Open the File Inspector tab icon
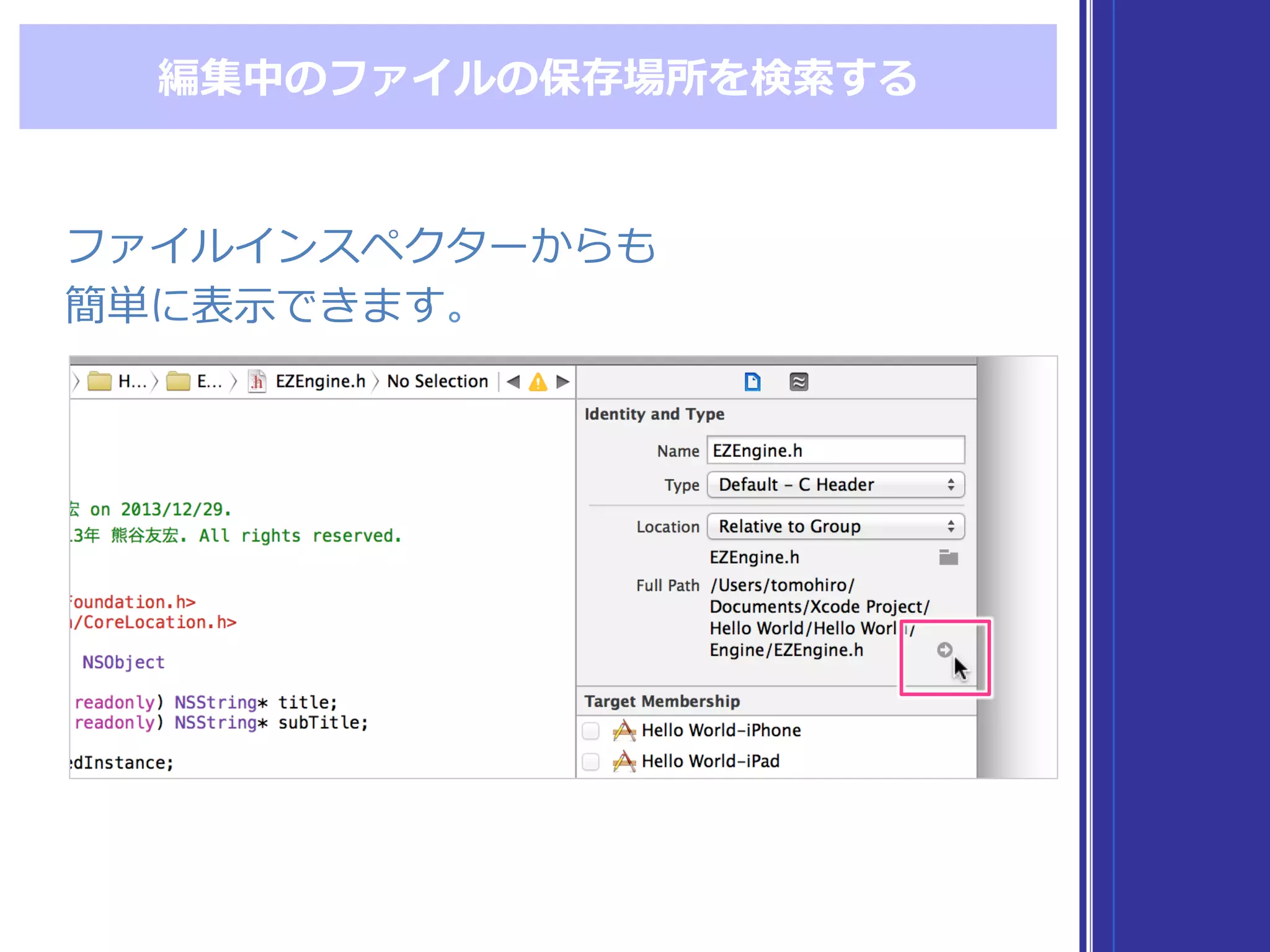Viewport: 1270px width, 952px height. click(752, 382)
